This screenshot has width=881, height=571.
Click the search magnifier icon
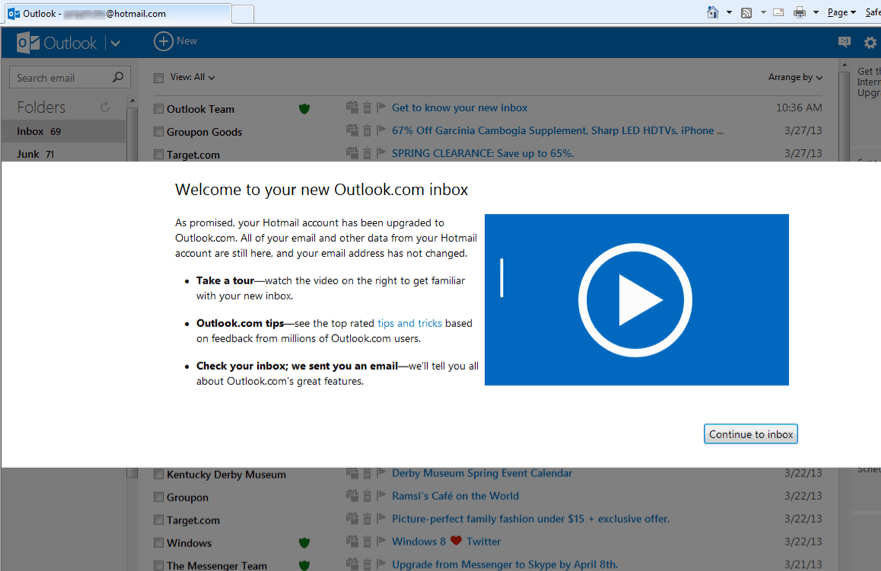click(118, 77)
